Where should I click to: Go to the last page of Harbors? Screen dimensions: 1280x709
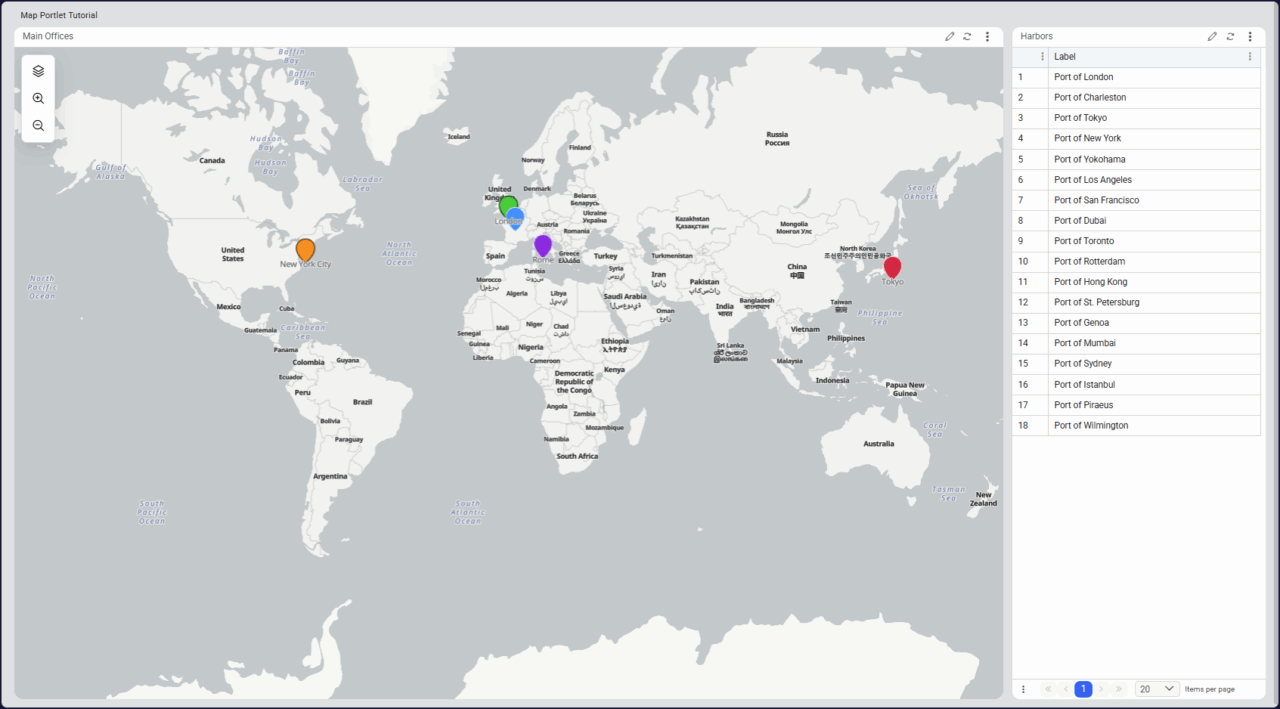point(1119,689)
